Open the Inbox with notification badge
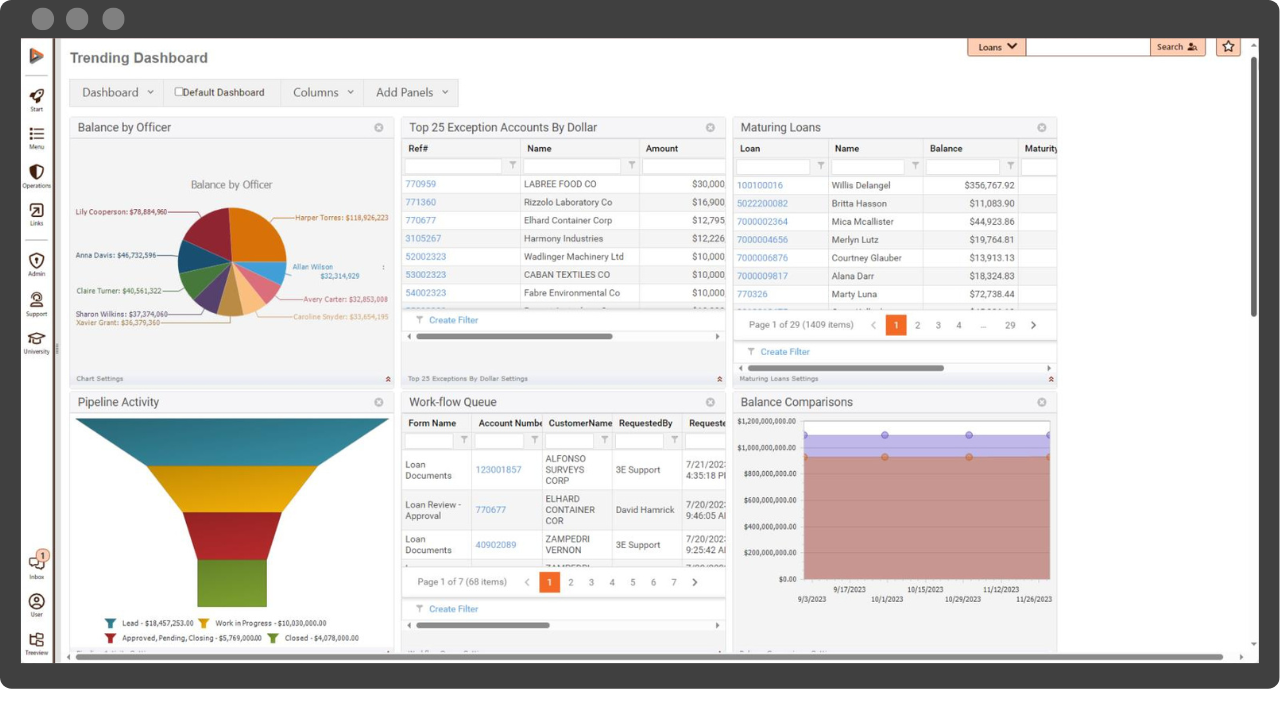 37,564
